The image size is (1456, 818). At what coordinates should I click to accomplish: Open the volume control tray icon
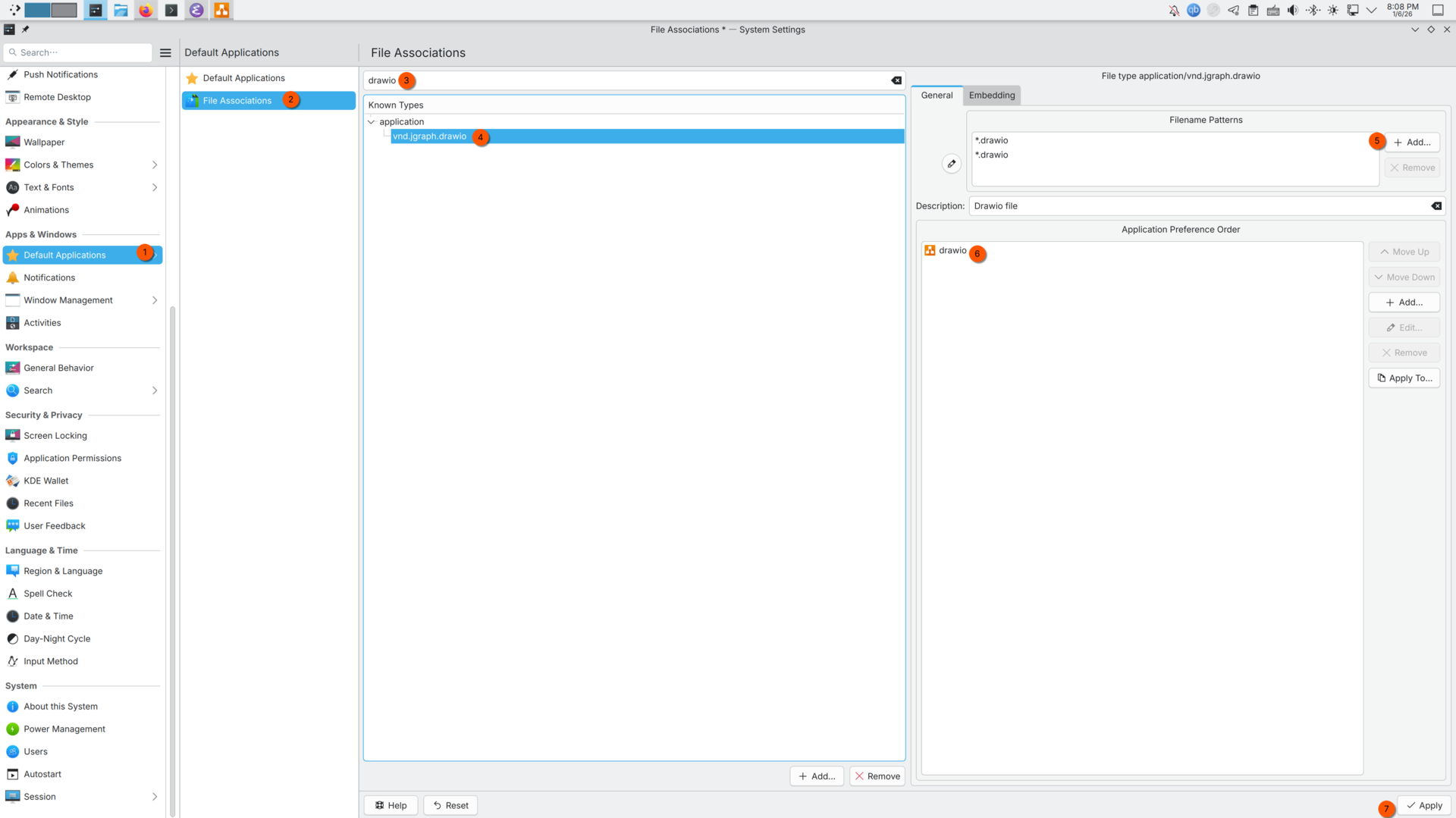[x=1293, y=10]
